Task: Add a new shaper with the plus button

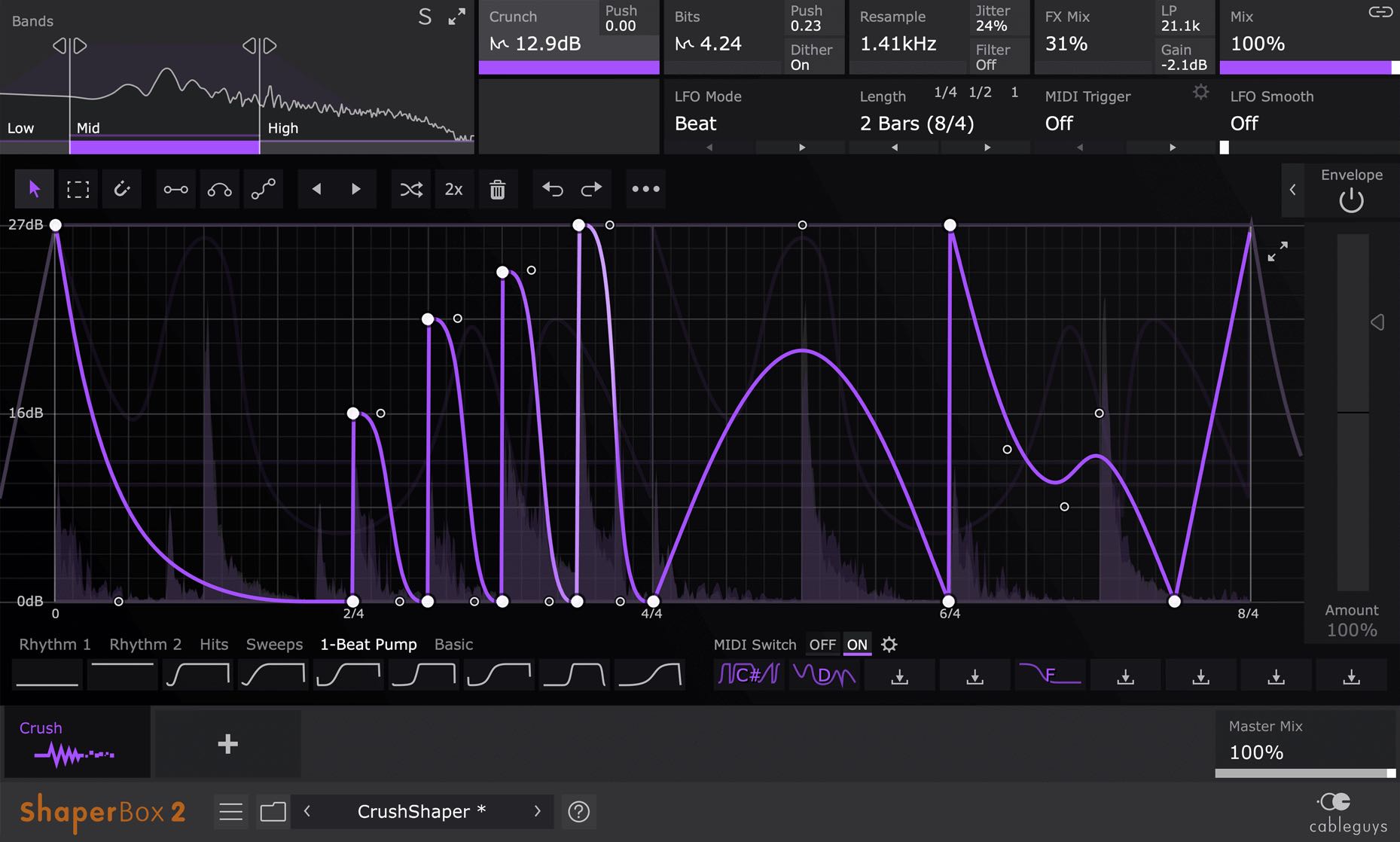Action: click(227, 744)
